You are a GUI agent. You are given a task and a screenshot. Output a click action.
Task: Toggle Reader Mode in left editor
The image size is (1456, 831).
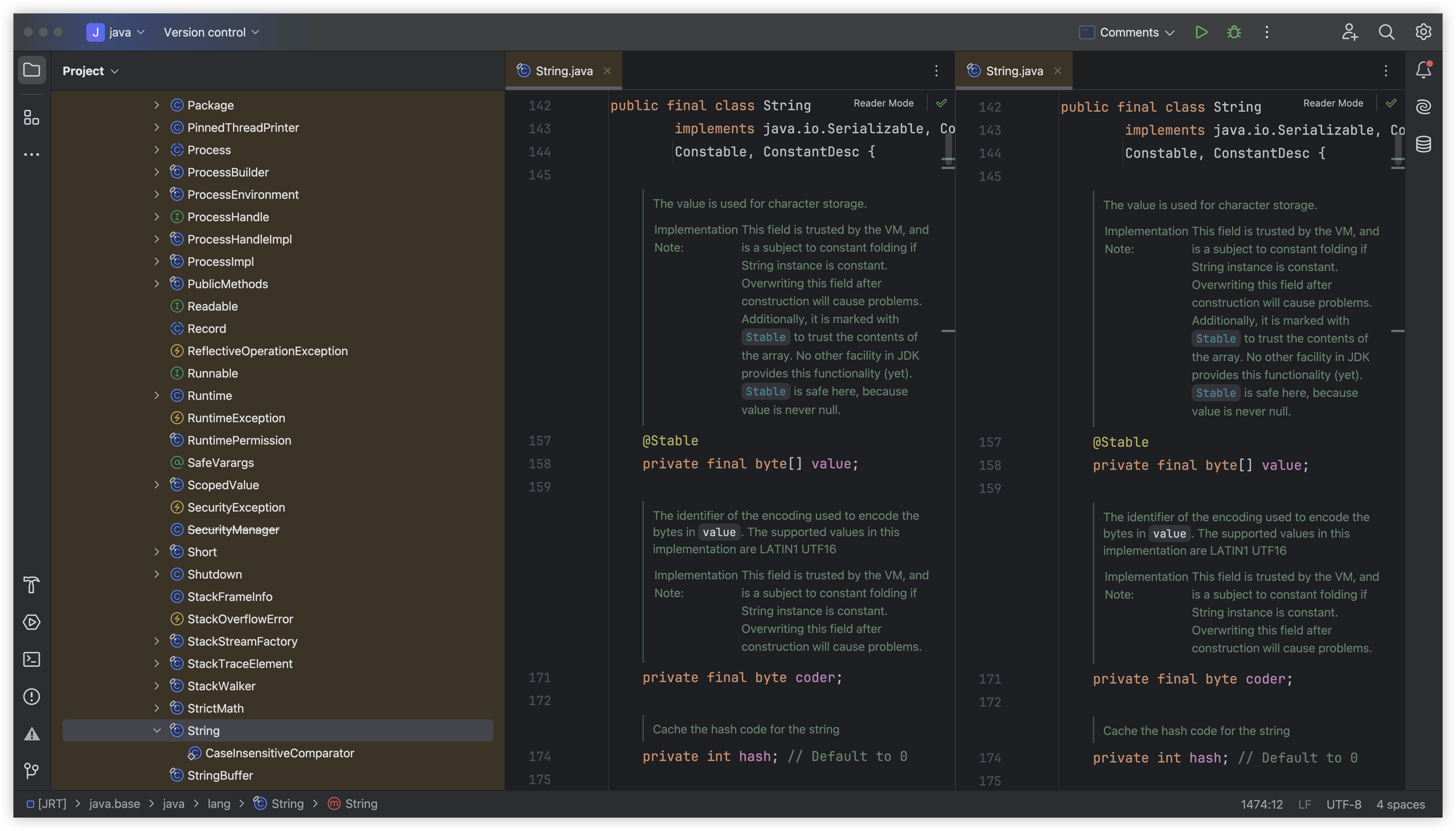883,103
